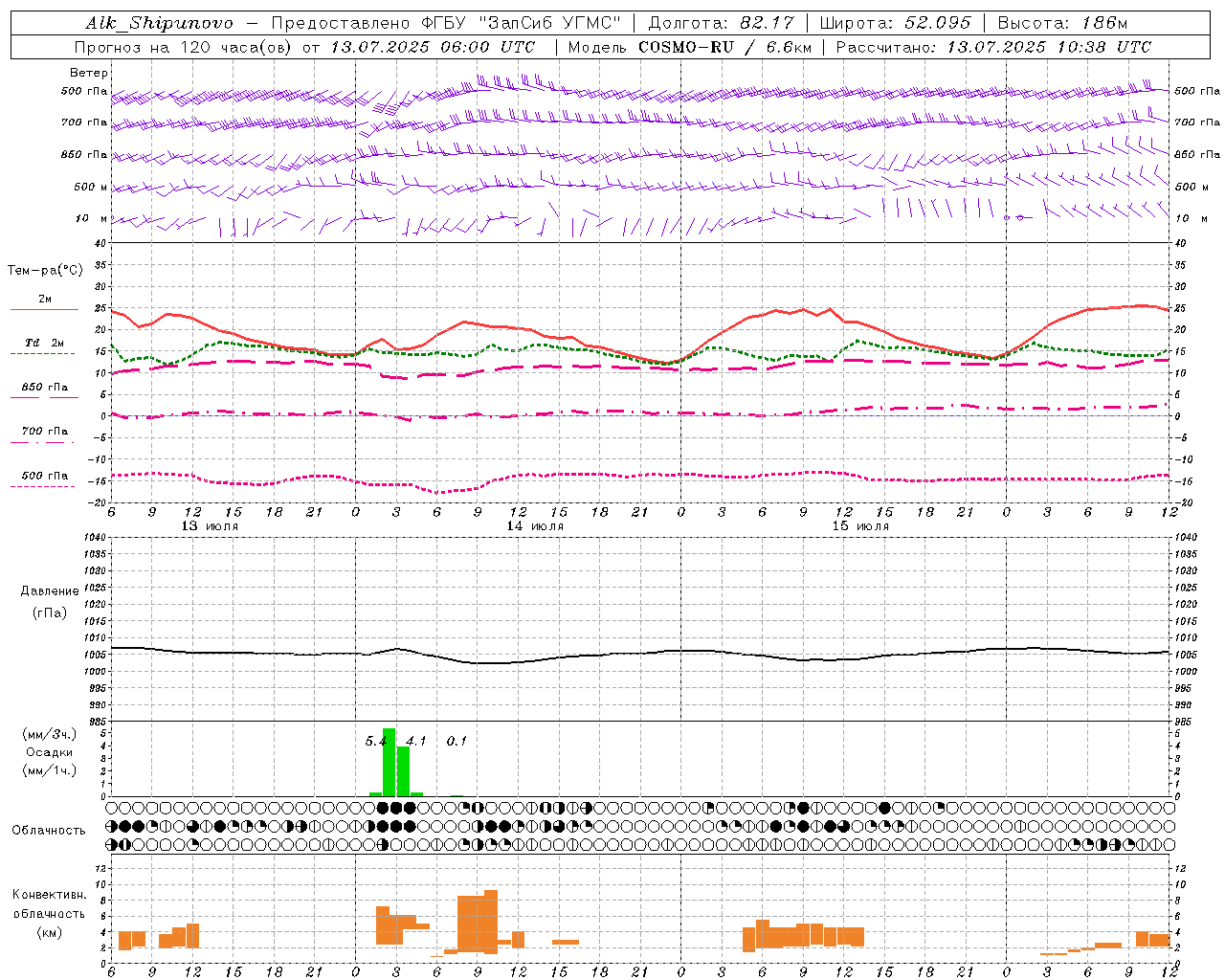Select the station name Alk_Shipunovo in the header

tap(159, 23)
